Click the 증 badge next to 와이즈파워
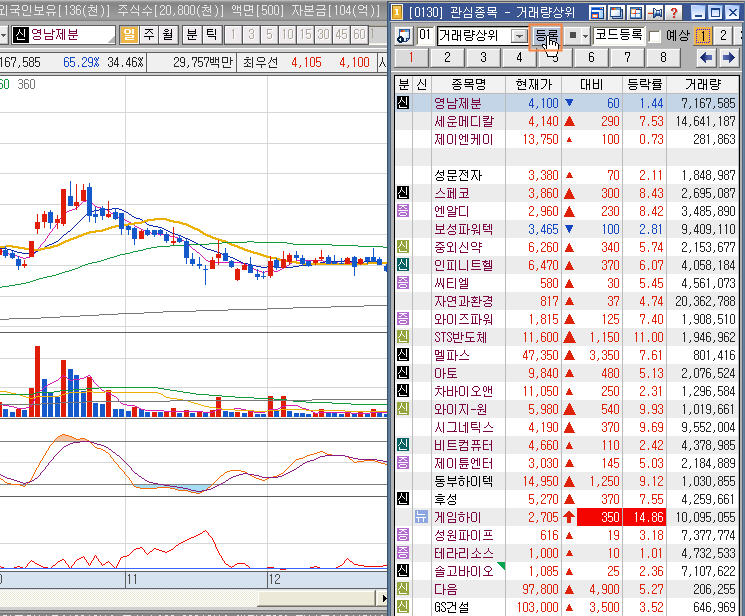The width and height of the screenshot is (745, 616). [x=403, y=318]
